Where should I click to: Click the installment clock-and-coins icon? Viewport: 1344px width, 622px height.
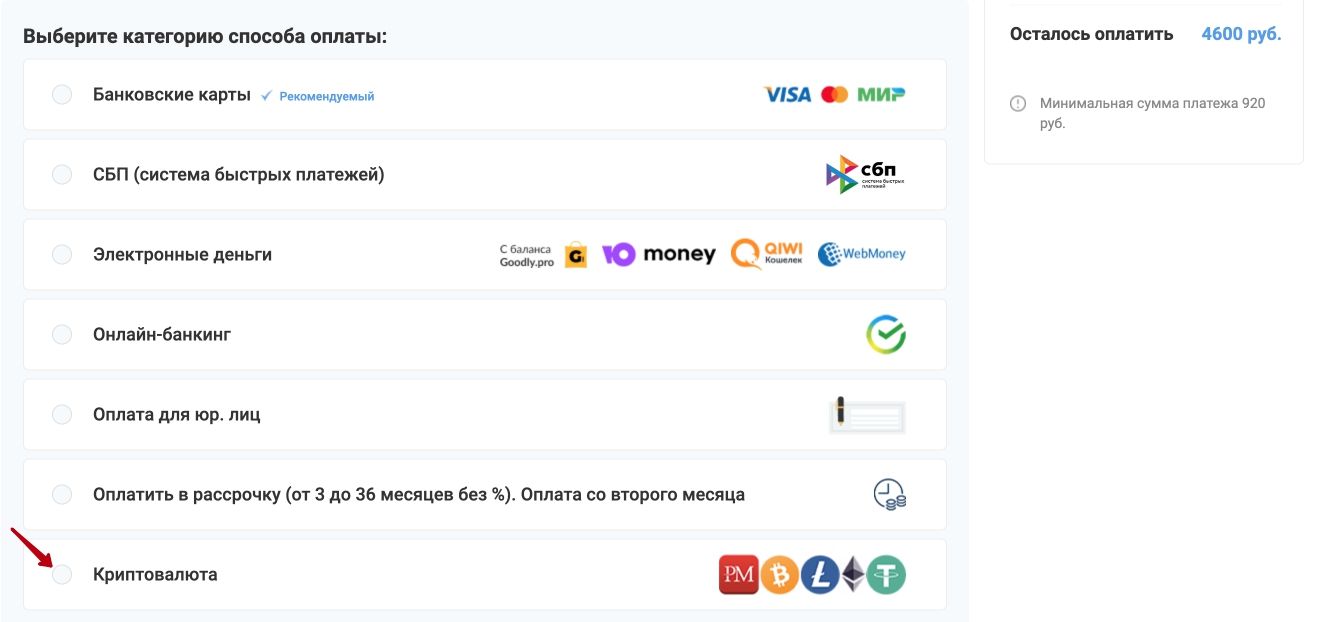pos(889,495)
